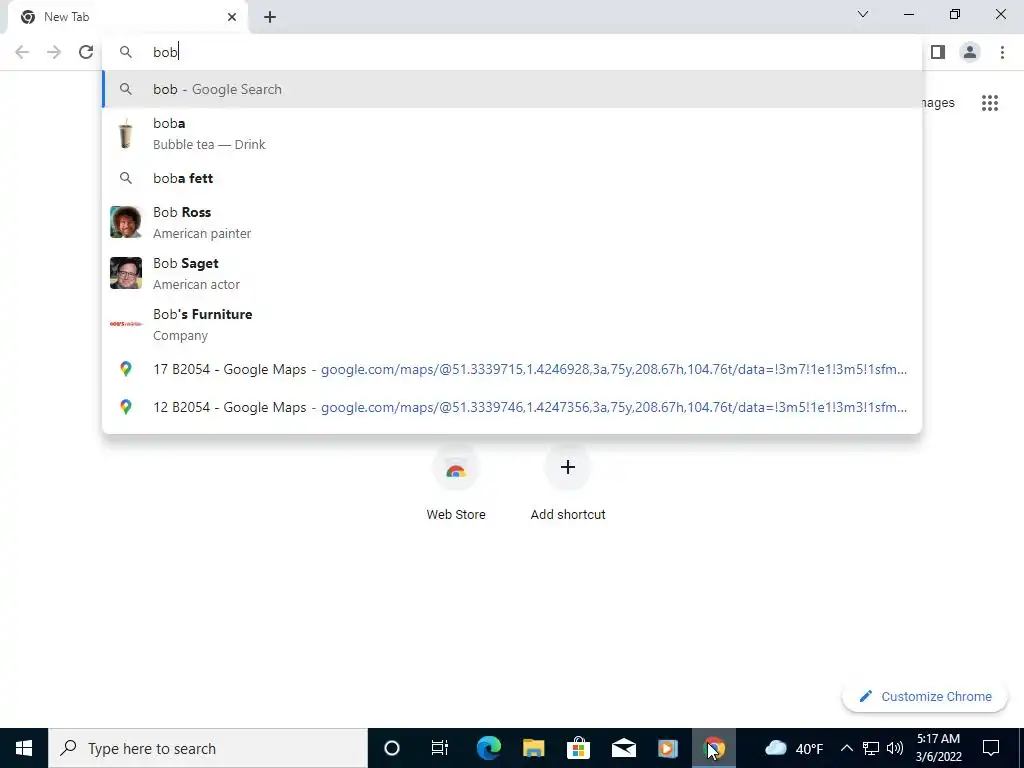Open Task View on the taskbar
Viewport: 1024px width, 768px height.
pos(440,748)
